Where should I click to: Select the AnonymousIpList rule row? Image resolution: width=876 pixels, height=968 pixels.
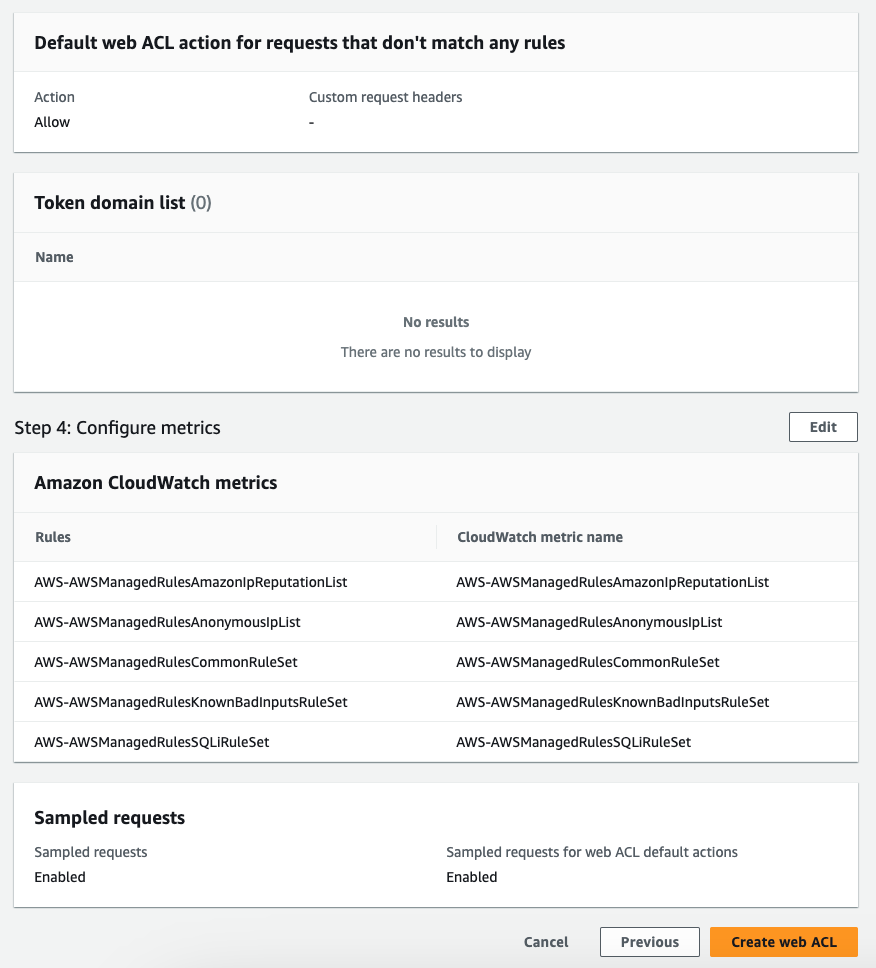coord(436,622)
